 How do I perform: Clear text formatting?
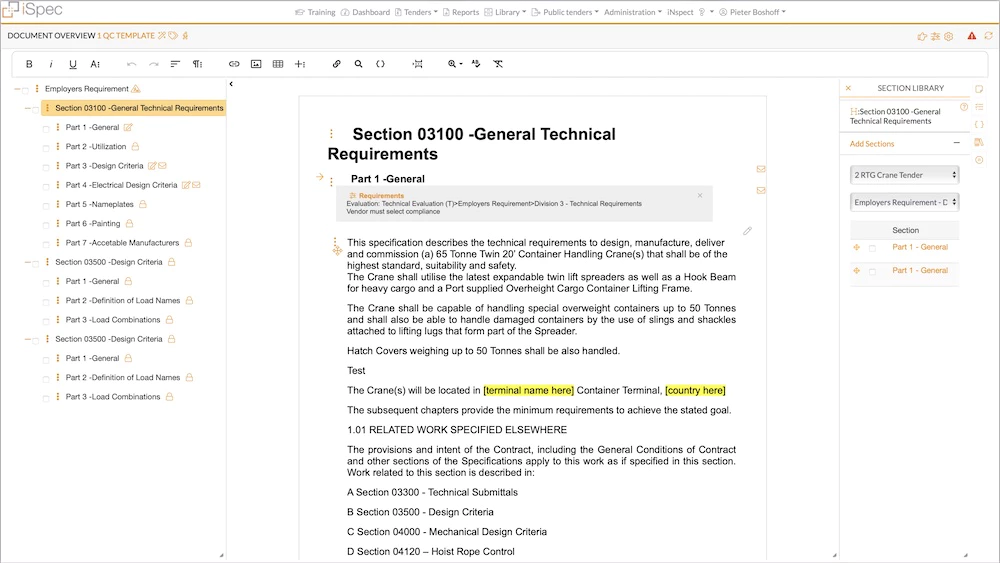tap(498, 64)
